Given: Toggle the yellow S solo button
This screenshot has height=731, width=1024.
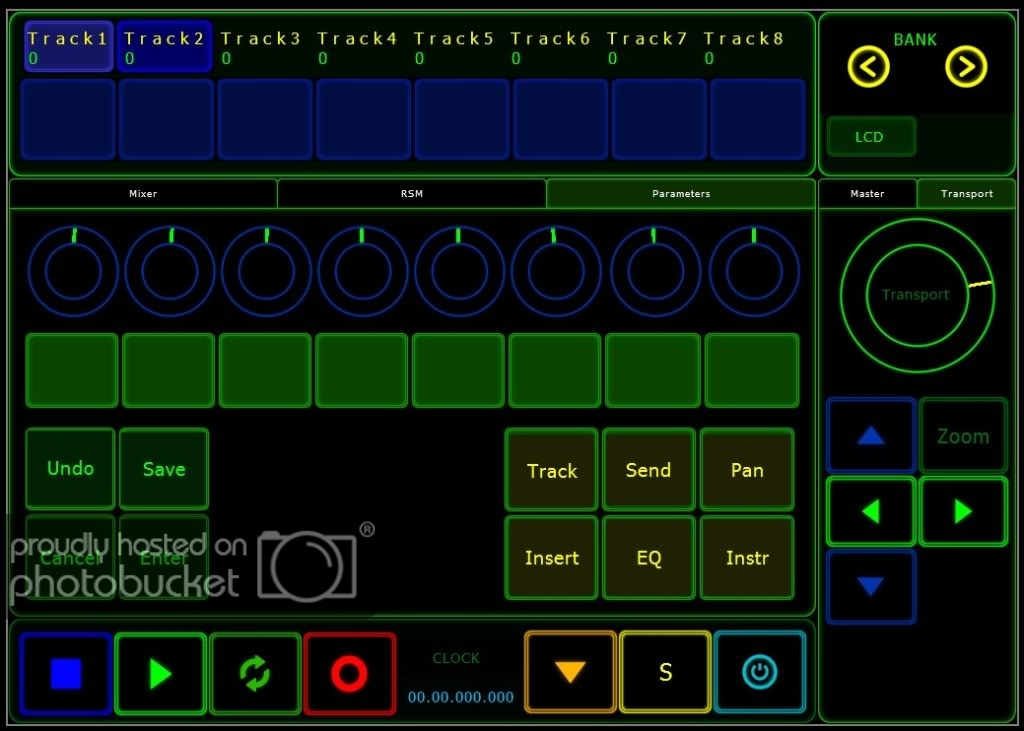Looking at the screenshot, I should click(665, 672).
